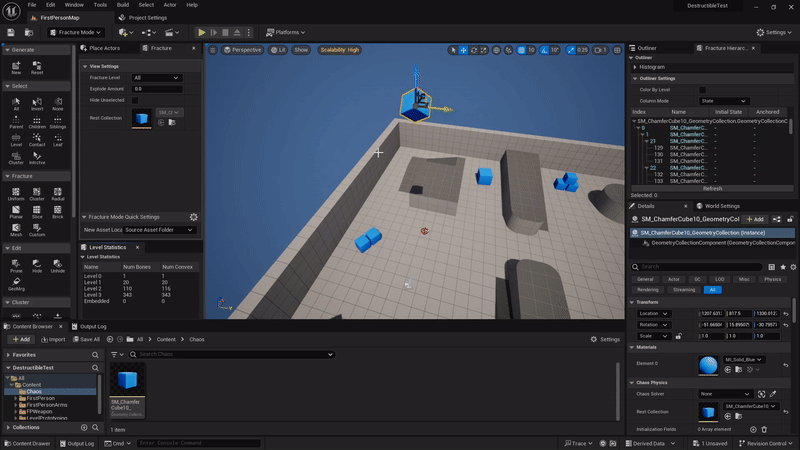
Task: Open Fracture Mode Quick Settings gear
Action: 194,217
